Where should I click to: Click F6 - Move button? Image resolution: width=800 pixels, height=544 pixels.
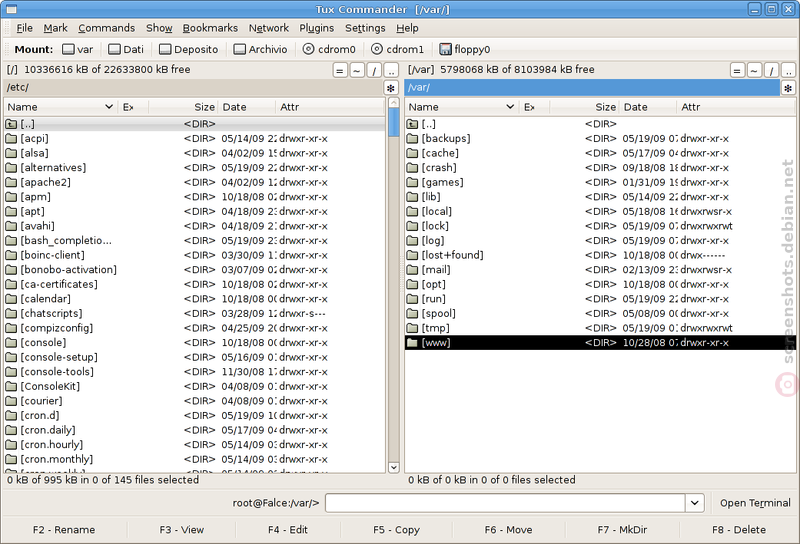(508, 530)
